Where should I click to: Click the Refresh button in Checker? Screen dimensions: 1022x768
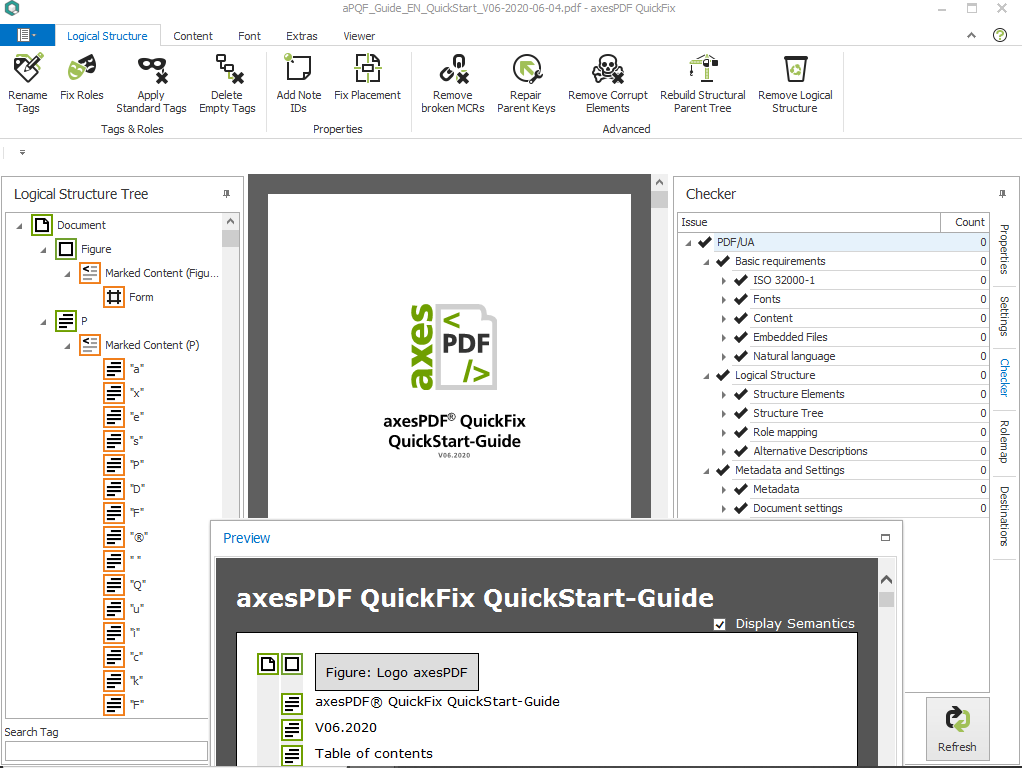957,729
